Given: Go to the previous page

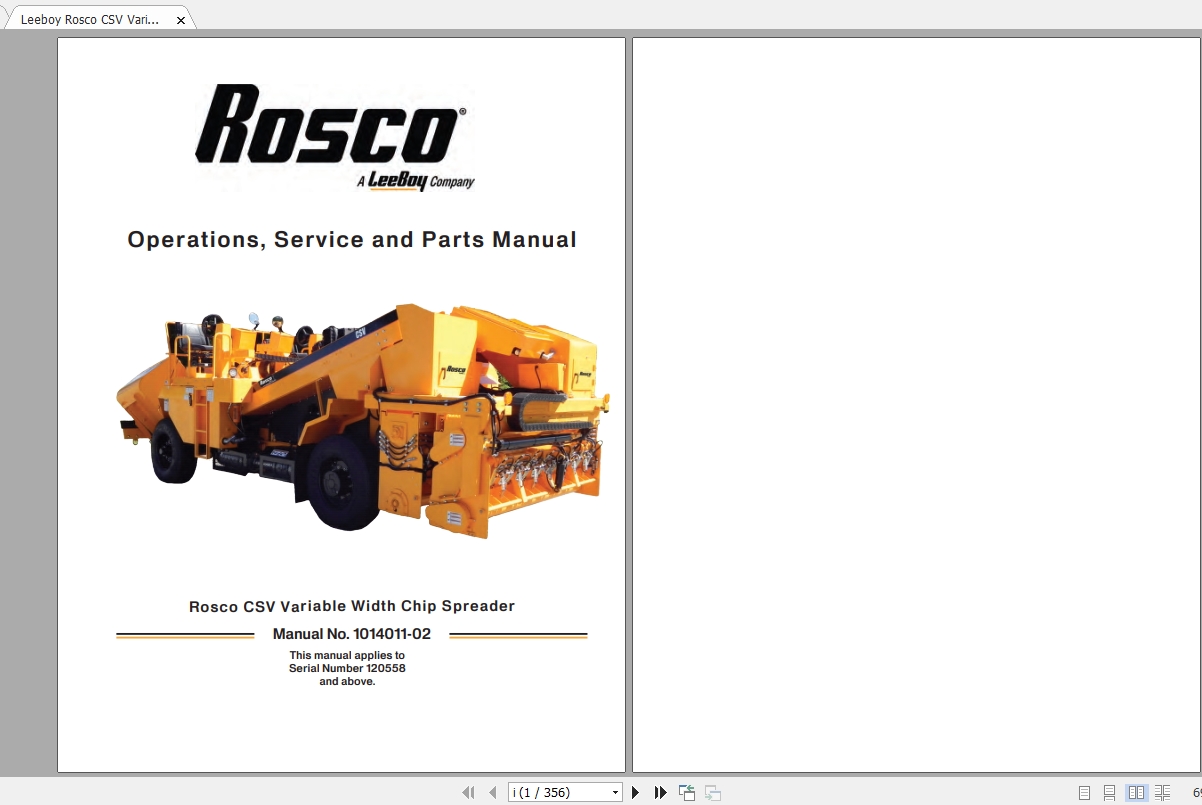Looking at the screenshot, I should [492, 792].
